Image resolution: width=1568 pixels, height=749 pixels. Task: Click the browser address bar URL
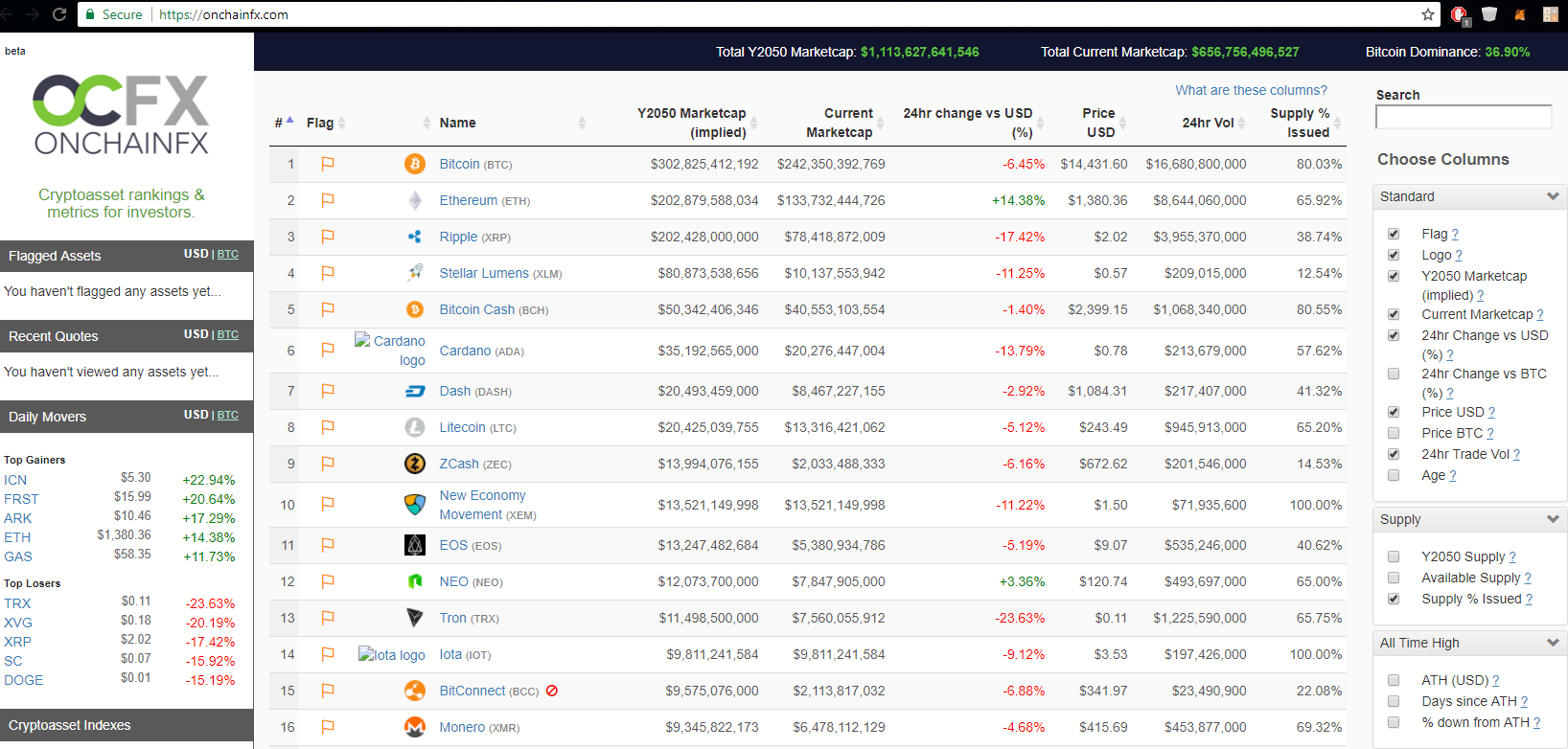223,14
